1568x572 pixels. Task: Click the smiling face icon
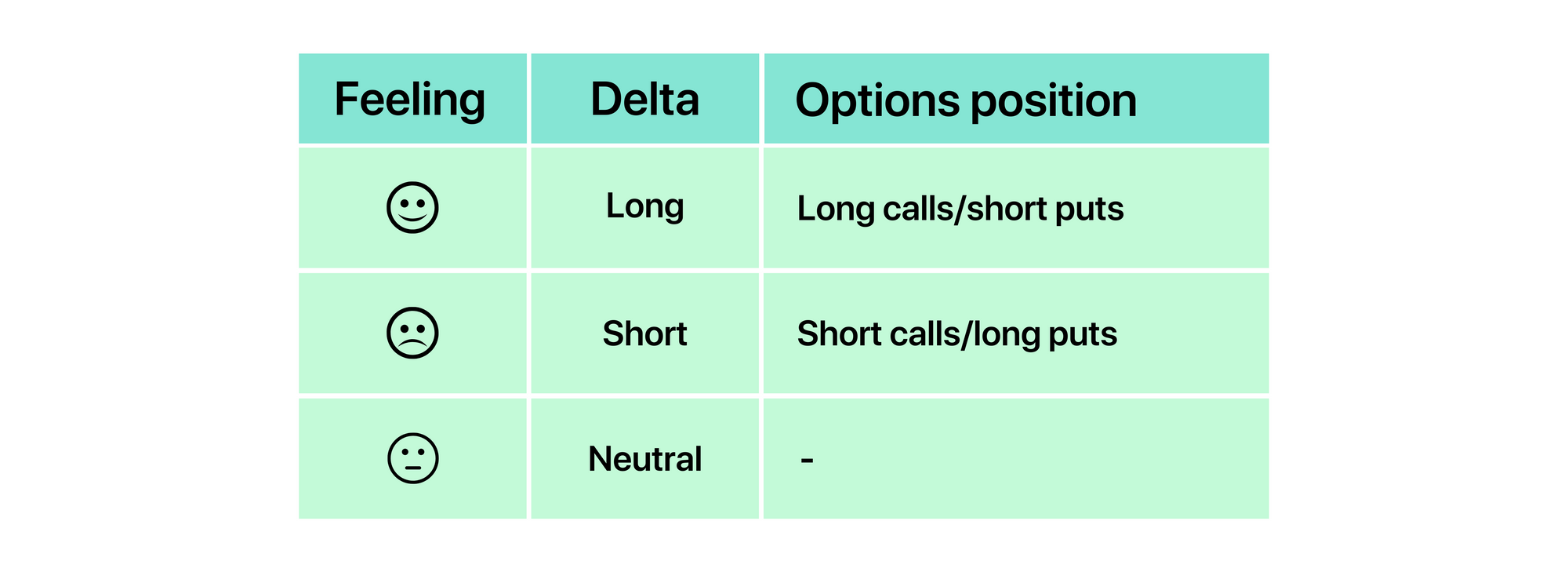click(x=412, y=208)
